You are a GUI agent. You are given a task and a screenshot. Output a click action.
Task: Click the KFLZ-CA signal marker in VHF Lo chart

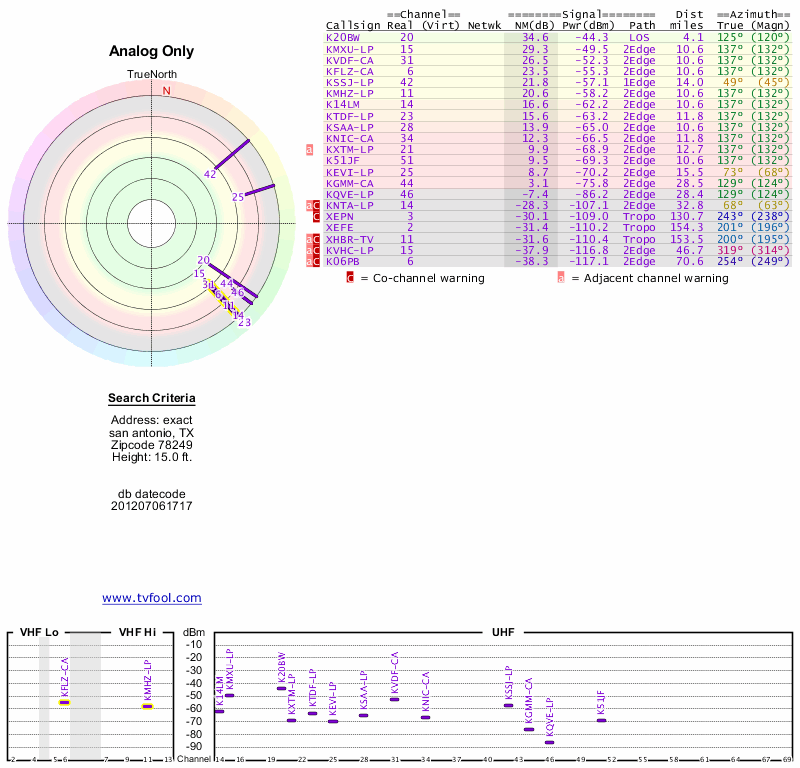pos(64,703)
